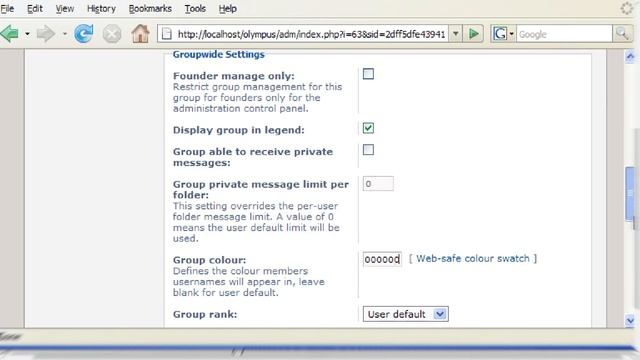Open the Bookmarks menu
Screen dimensions: 640x360
click(150, 9)
